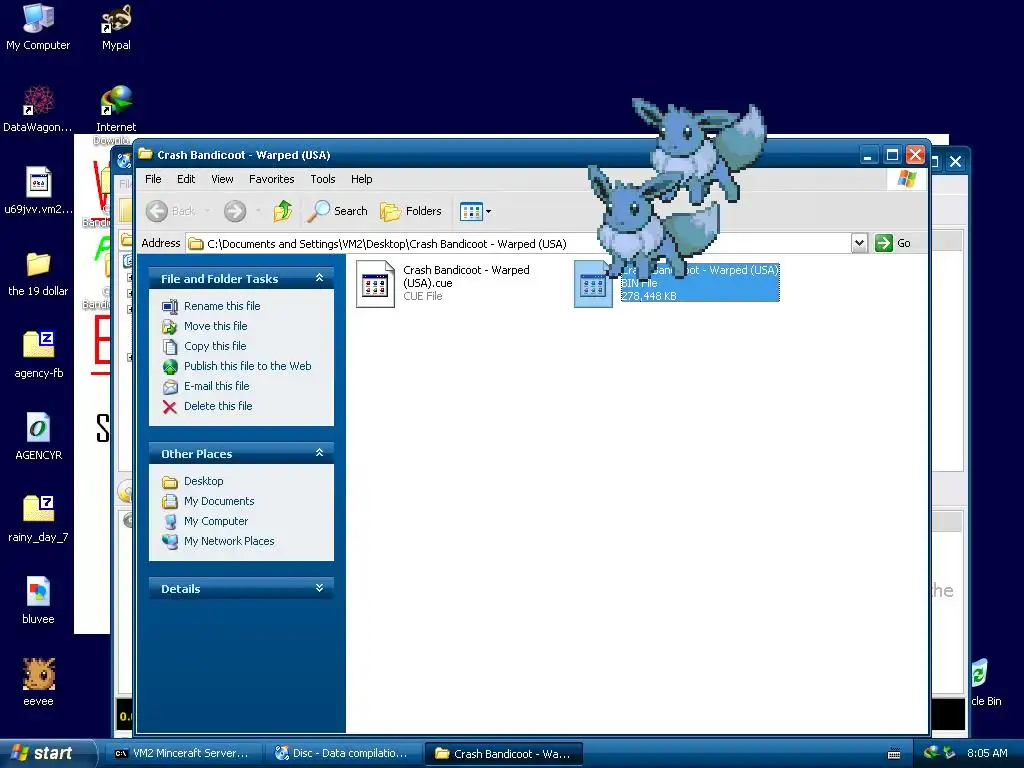
Task: Select the rainy_day_7 archive on the desktop
Action: (x=38, y=519)
